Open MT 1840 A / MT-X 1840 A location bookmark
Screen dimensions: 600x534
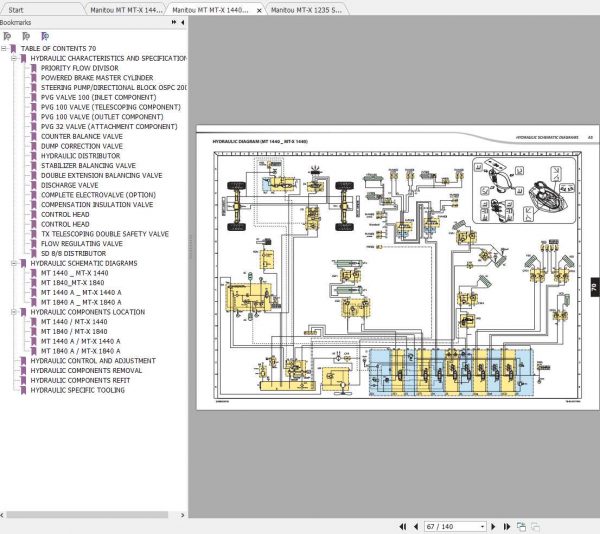tap(80, 351)
